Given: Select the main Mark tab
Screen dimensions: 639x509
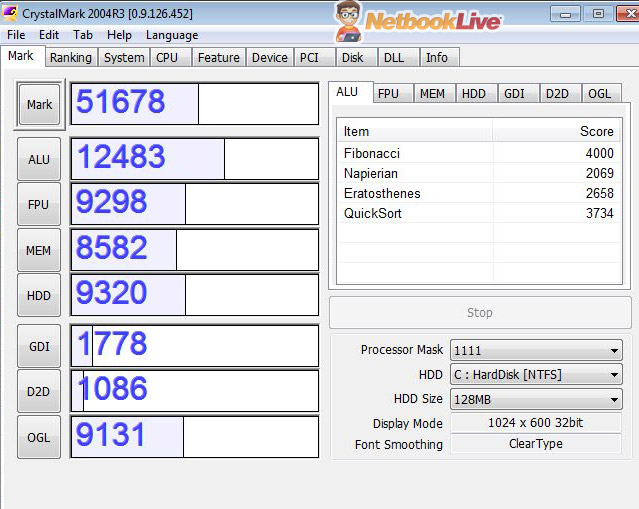Looking at the screenshot, I should click(21, 56).
